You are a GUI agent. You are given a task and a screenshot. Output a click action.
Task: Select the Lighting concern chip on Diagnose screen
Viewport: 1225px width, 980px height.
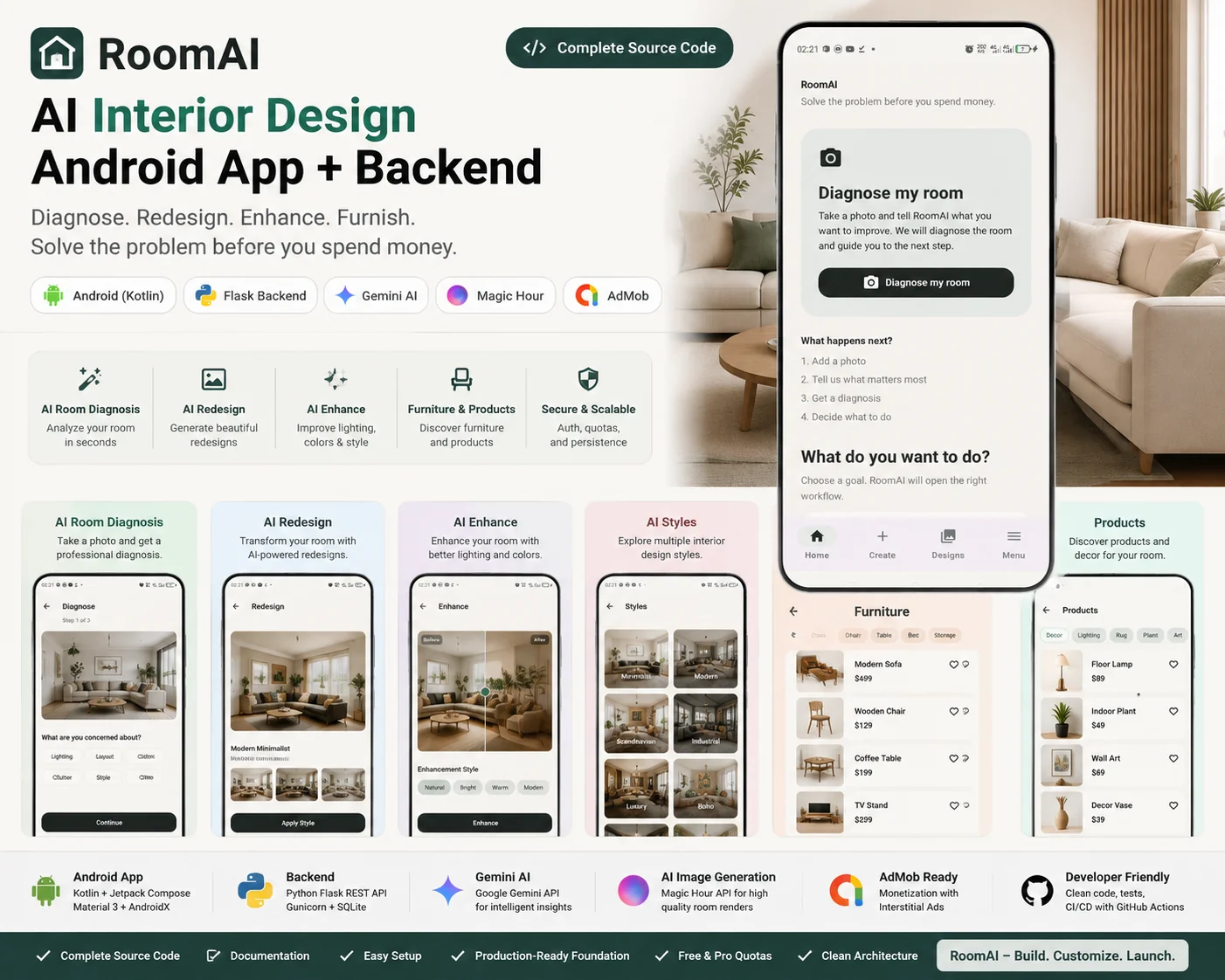[x=62, y=756]
